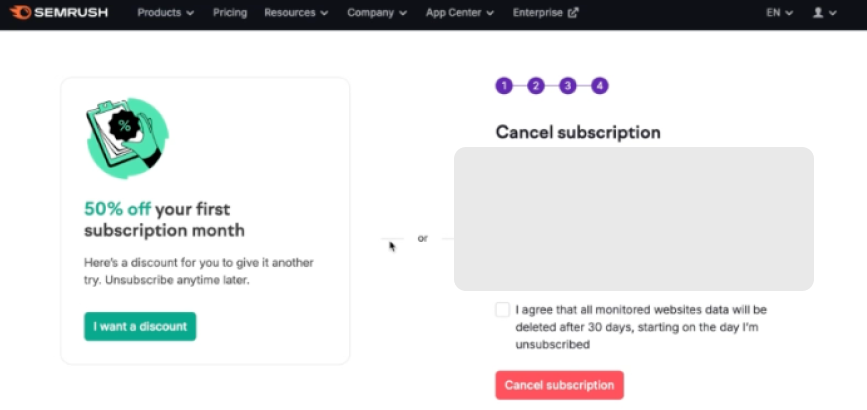Click the agreement text about monitored websites

coord(640,327)
